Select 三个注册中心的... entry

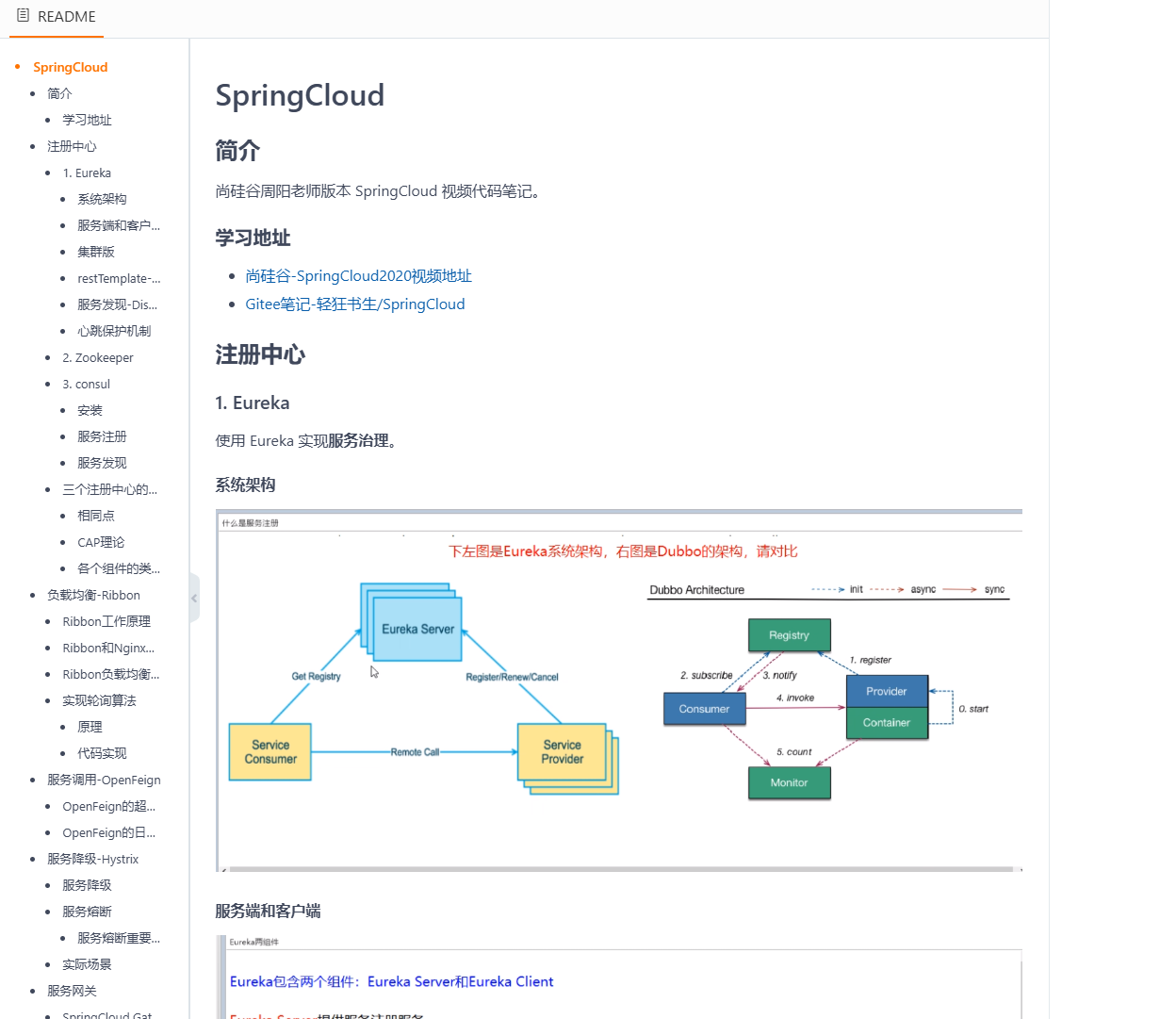110,489
